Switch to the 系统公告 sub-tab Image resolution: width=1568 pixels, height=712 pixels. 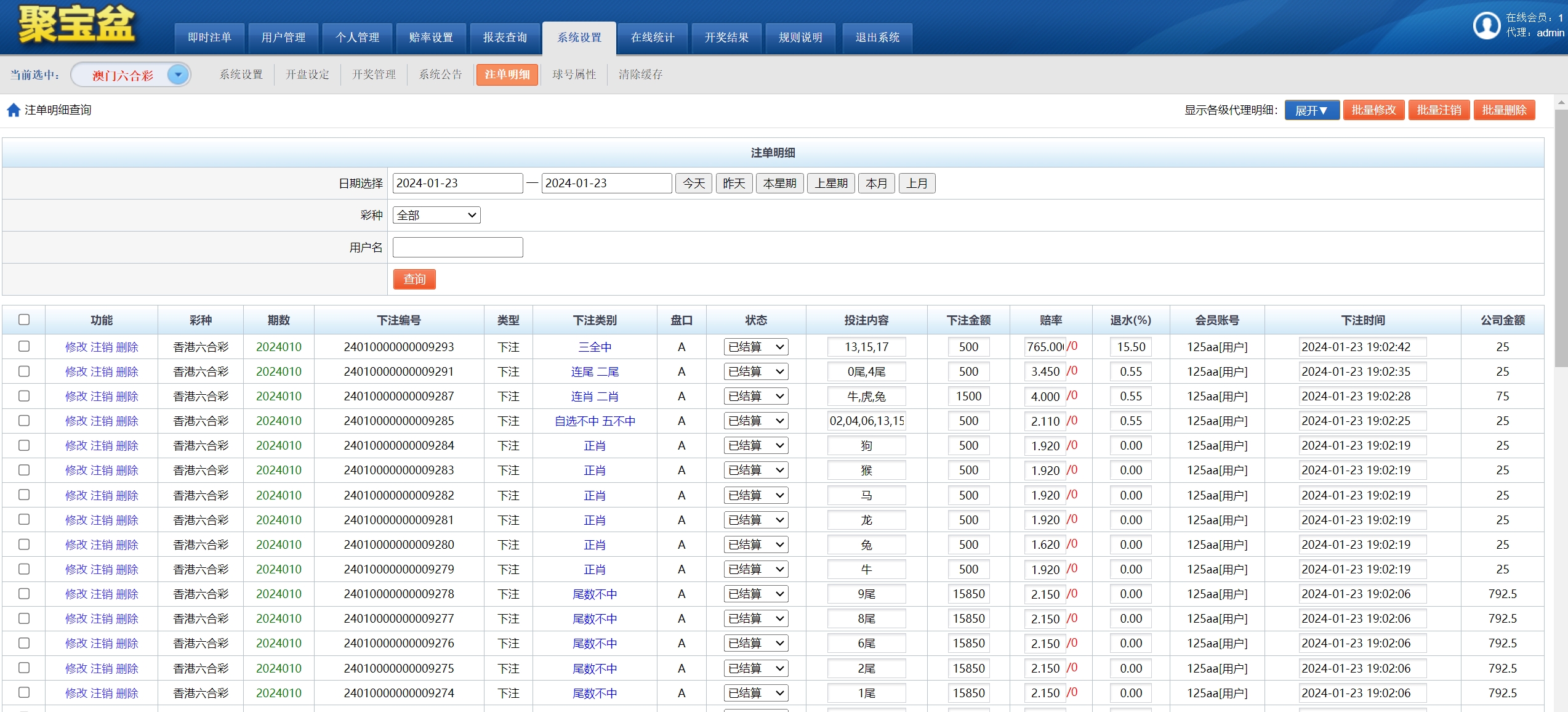coord(440,75)
